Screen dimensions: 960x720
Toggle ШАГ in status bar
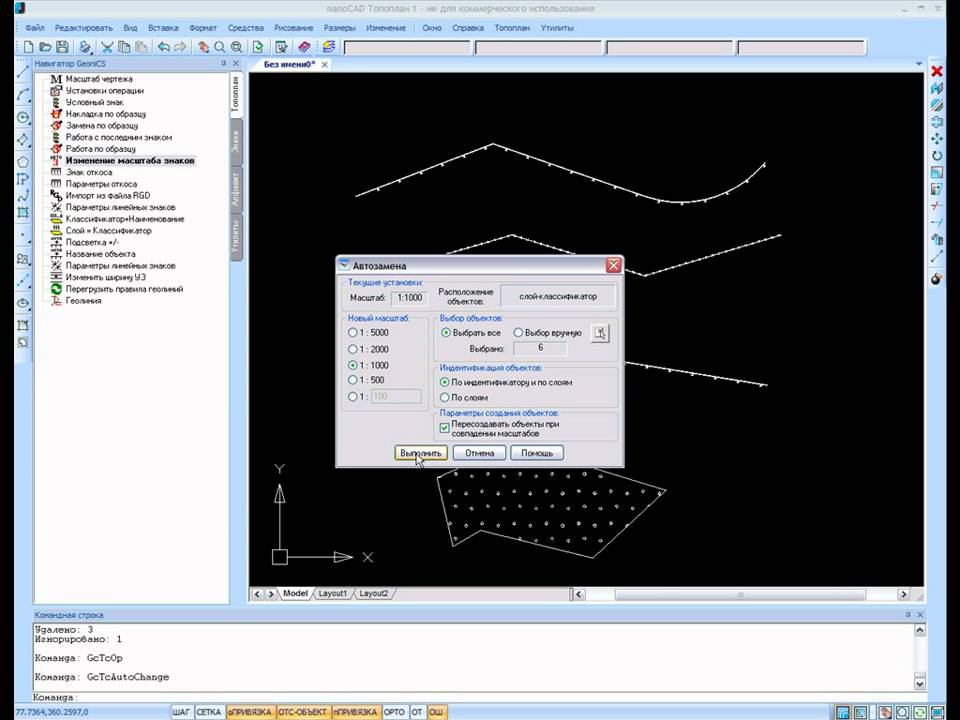click(181, 712)
